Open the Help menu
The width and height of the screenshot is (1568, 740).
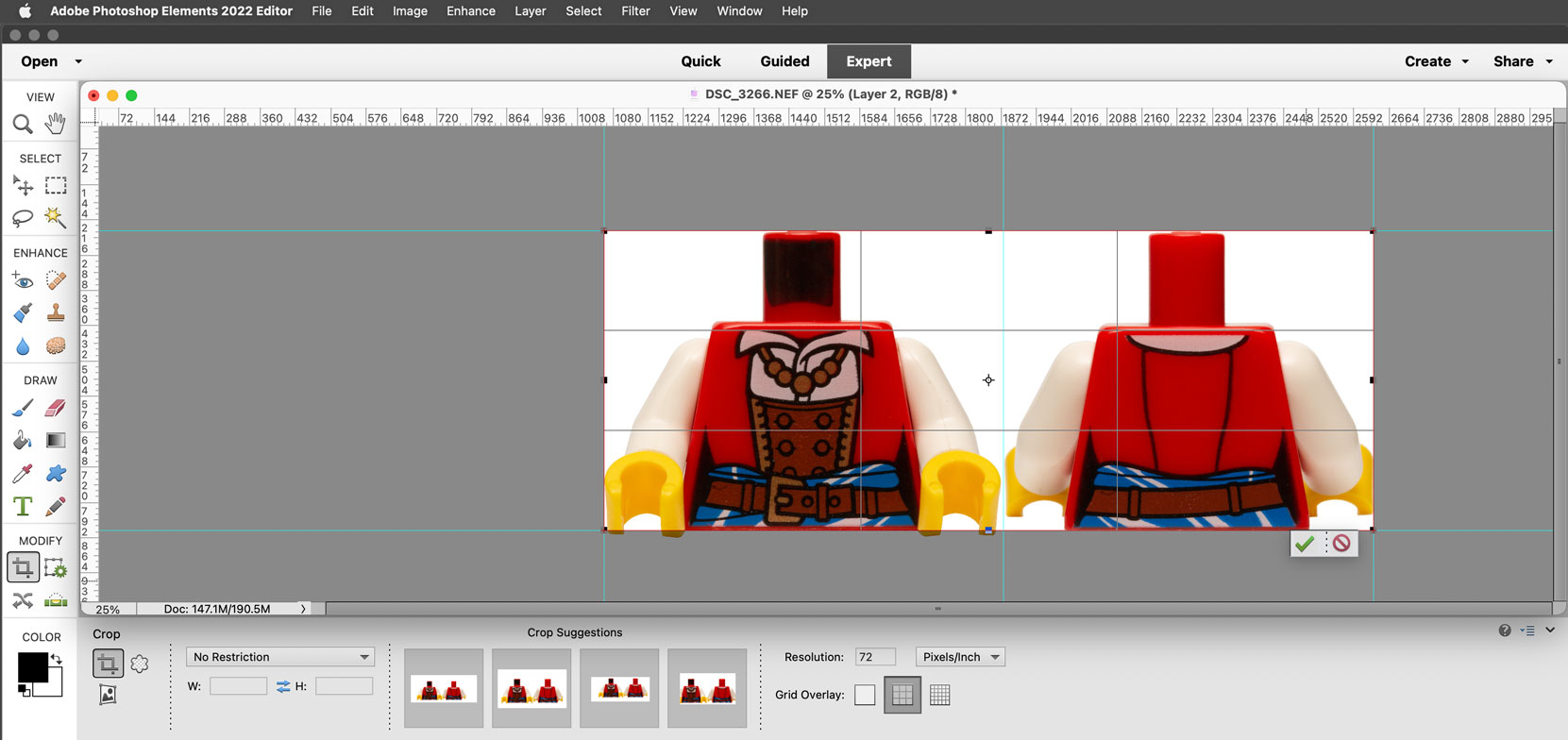click(x=795, y=11)
